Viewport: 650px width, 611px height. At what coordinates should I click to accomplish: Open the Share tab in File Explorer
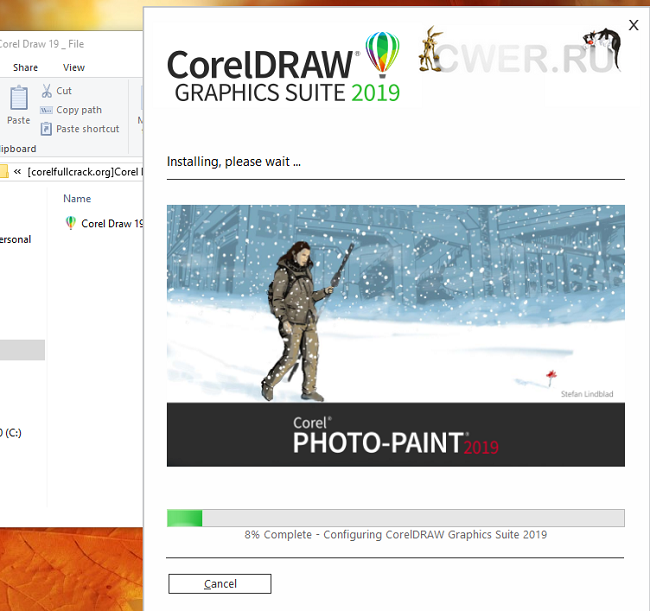(25, 68)
